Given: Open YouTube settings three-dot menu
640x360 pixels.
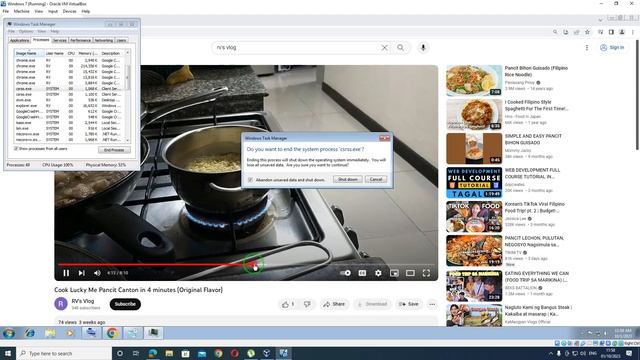Looking at the screenshot, I should tap(587, 48).
